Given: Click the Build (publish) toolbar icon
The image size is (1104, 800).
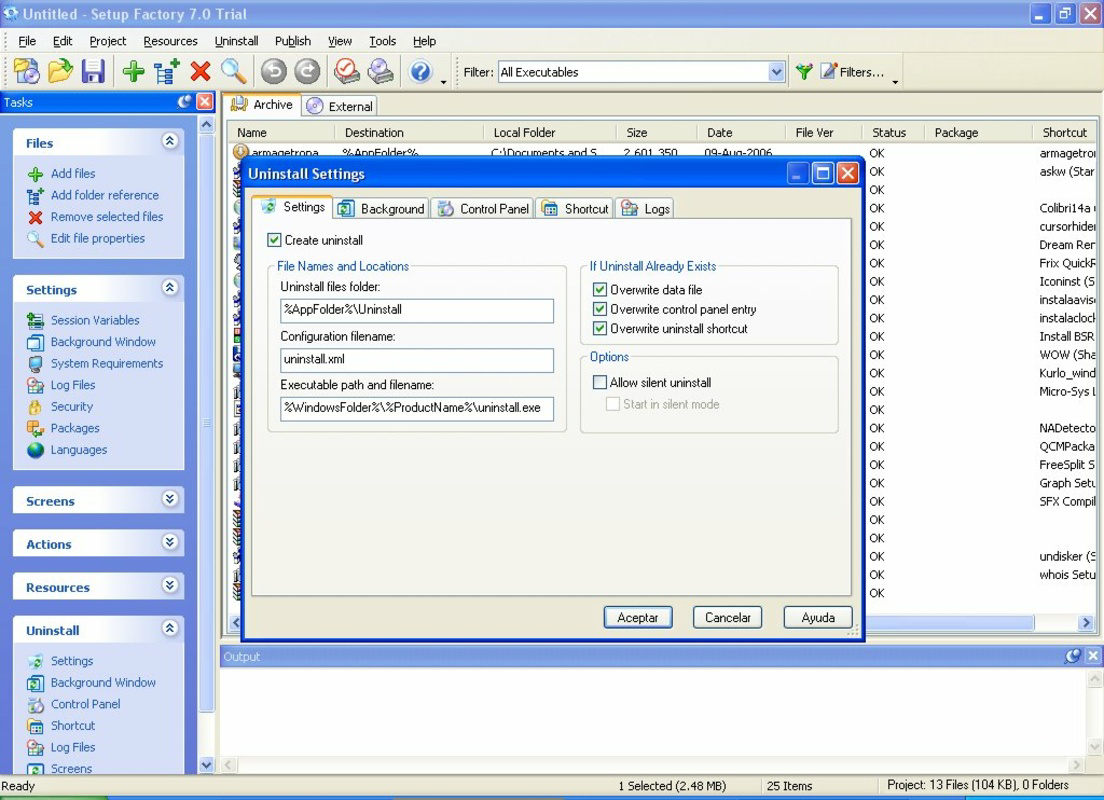Looking at the screenshot, I should click(381, 71).
